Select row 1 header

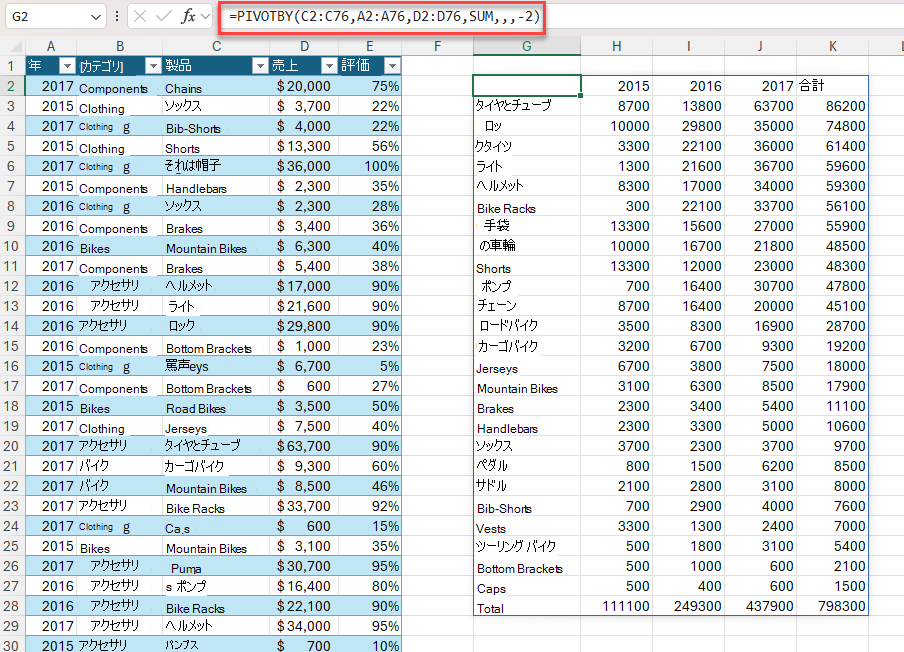tap(12, 66)
